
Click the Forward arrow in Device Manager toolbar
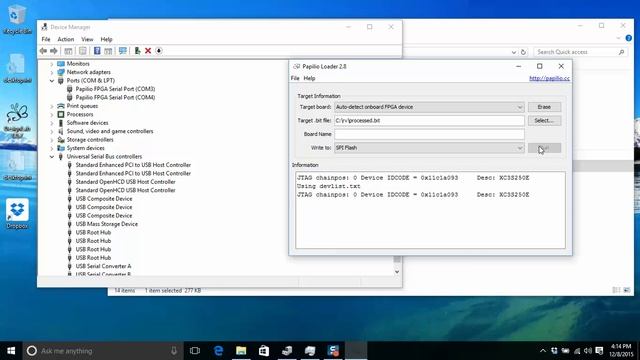[54, 51]
